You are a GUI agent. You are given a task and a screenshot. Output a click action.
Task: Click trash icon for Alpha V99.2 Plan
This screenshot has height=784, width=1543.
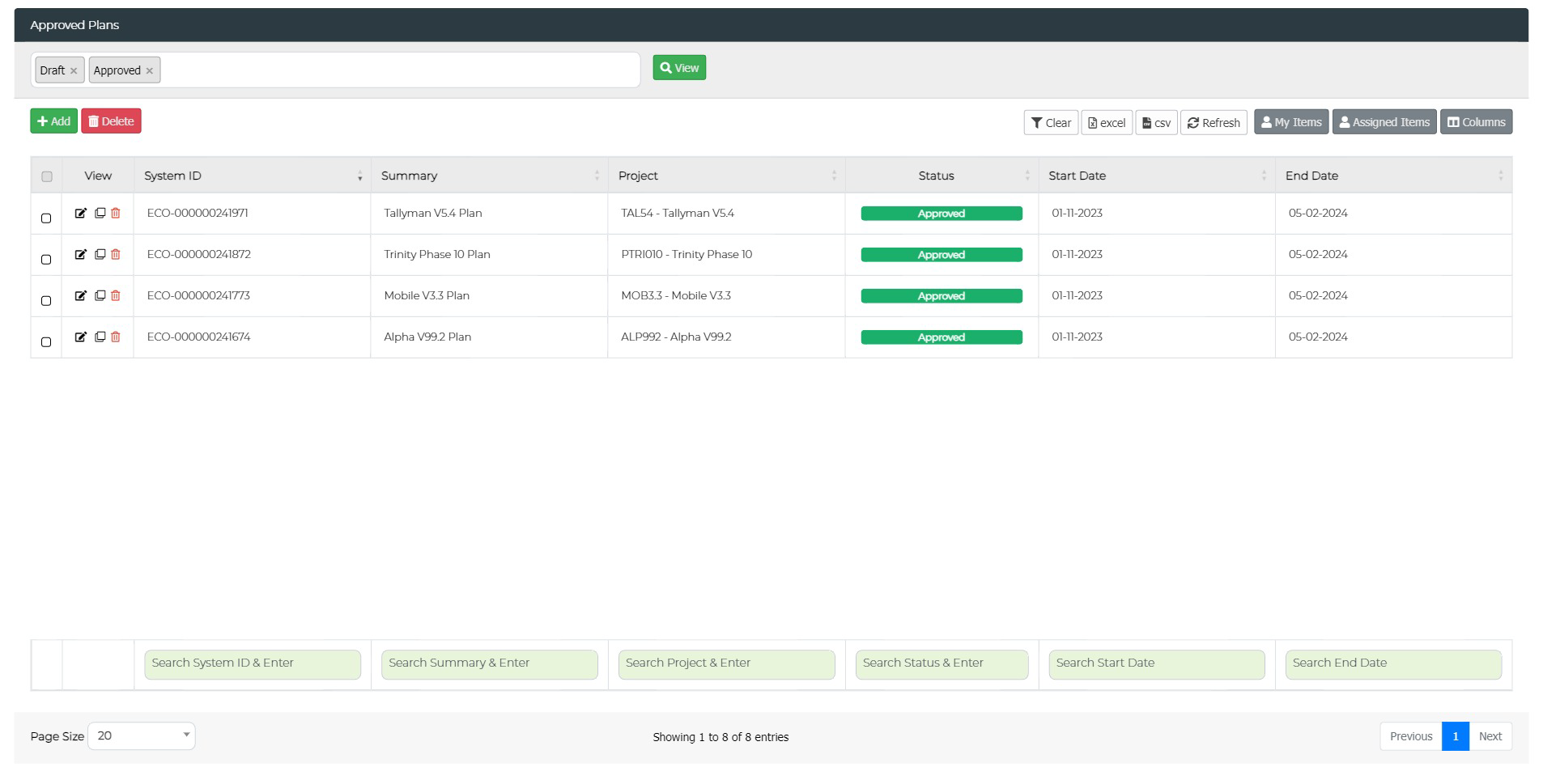(116, 337)
